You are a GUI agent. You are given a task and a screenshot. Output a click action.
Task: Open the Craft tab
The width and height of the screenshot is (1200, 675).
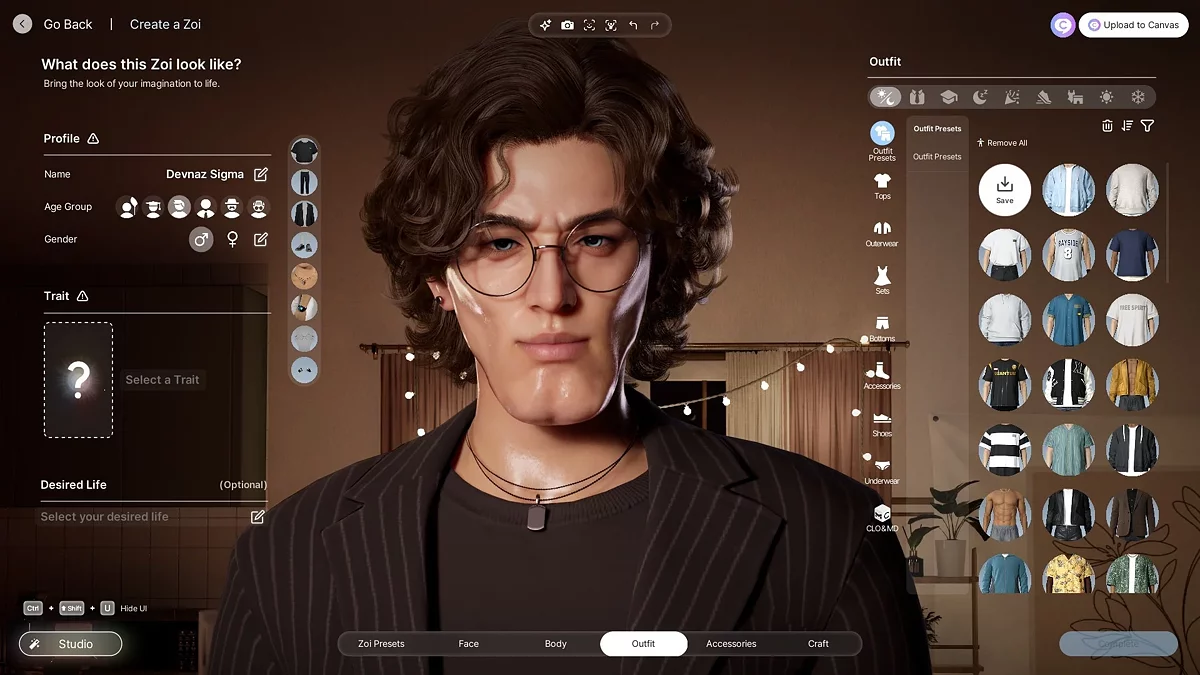click(x=818, y=644)
